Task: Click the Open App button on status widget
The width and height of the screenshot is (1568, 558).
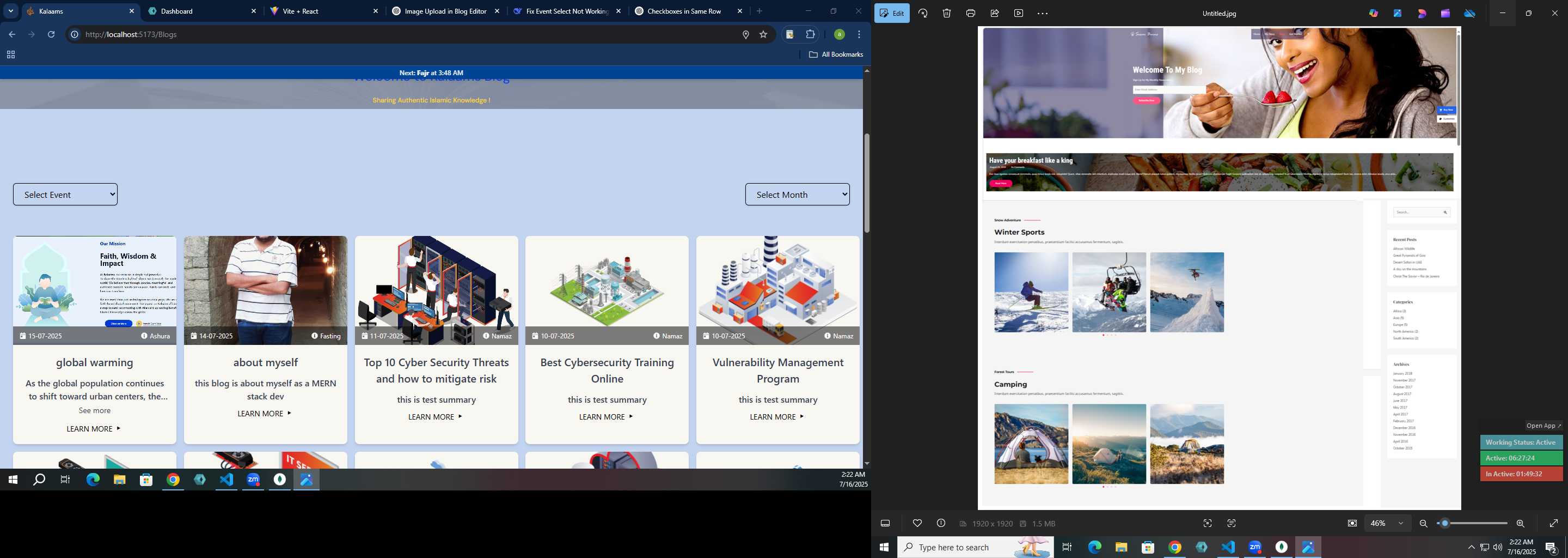Action: 1543,426
